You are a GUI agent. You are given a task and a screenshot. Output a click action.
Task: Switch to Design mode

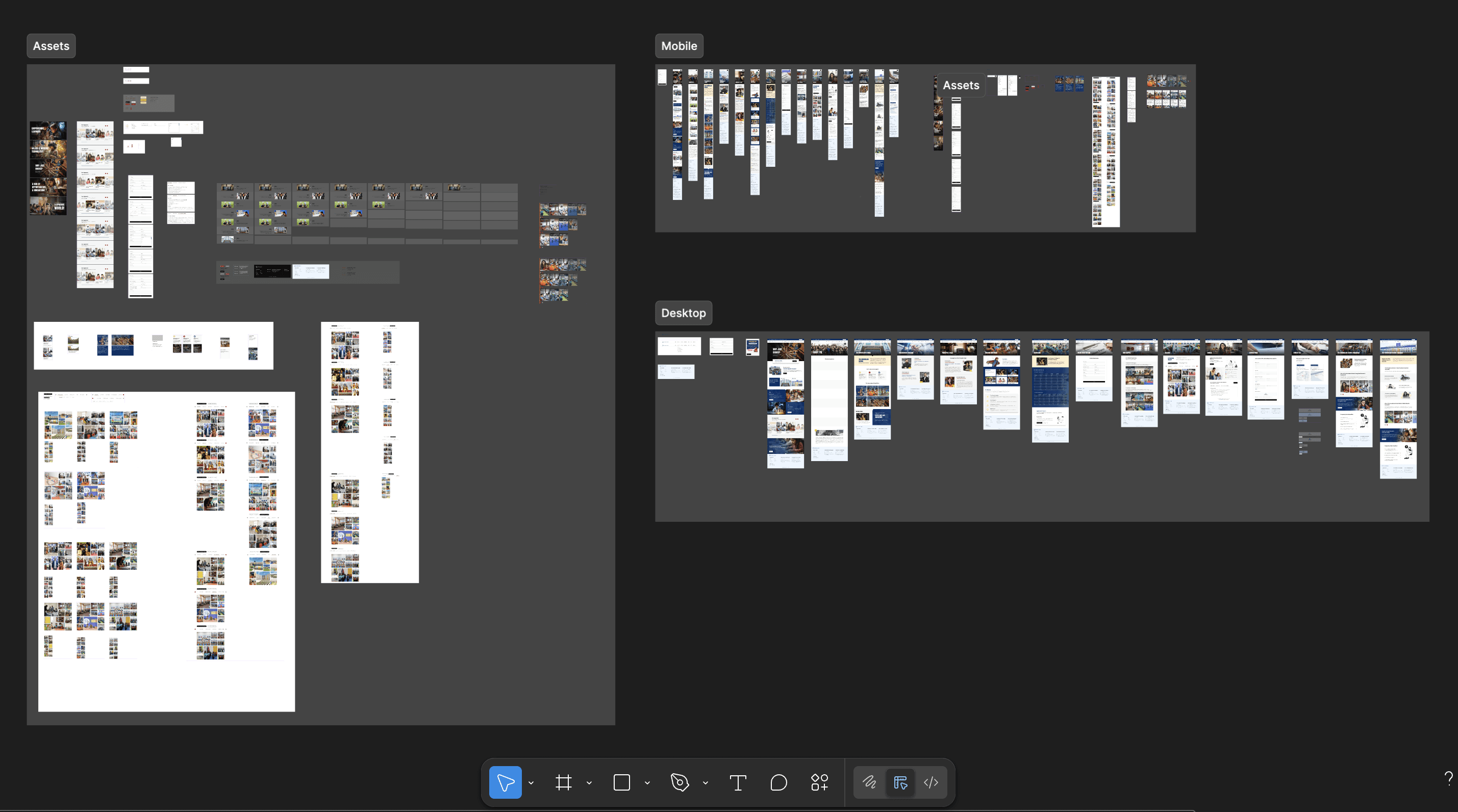(x=900, y=782)
